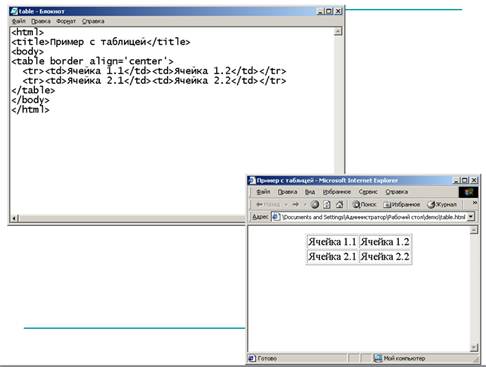
Task: Click the Forward arrow in Internet Explorer
Action: 295,204
